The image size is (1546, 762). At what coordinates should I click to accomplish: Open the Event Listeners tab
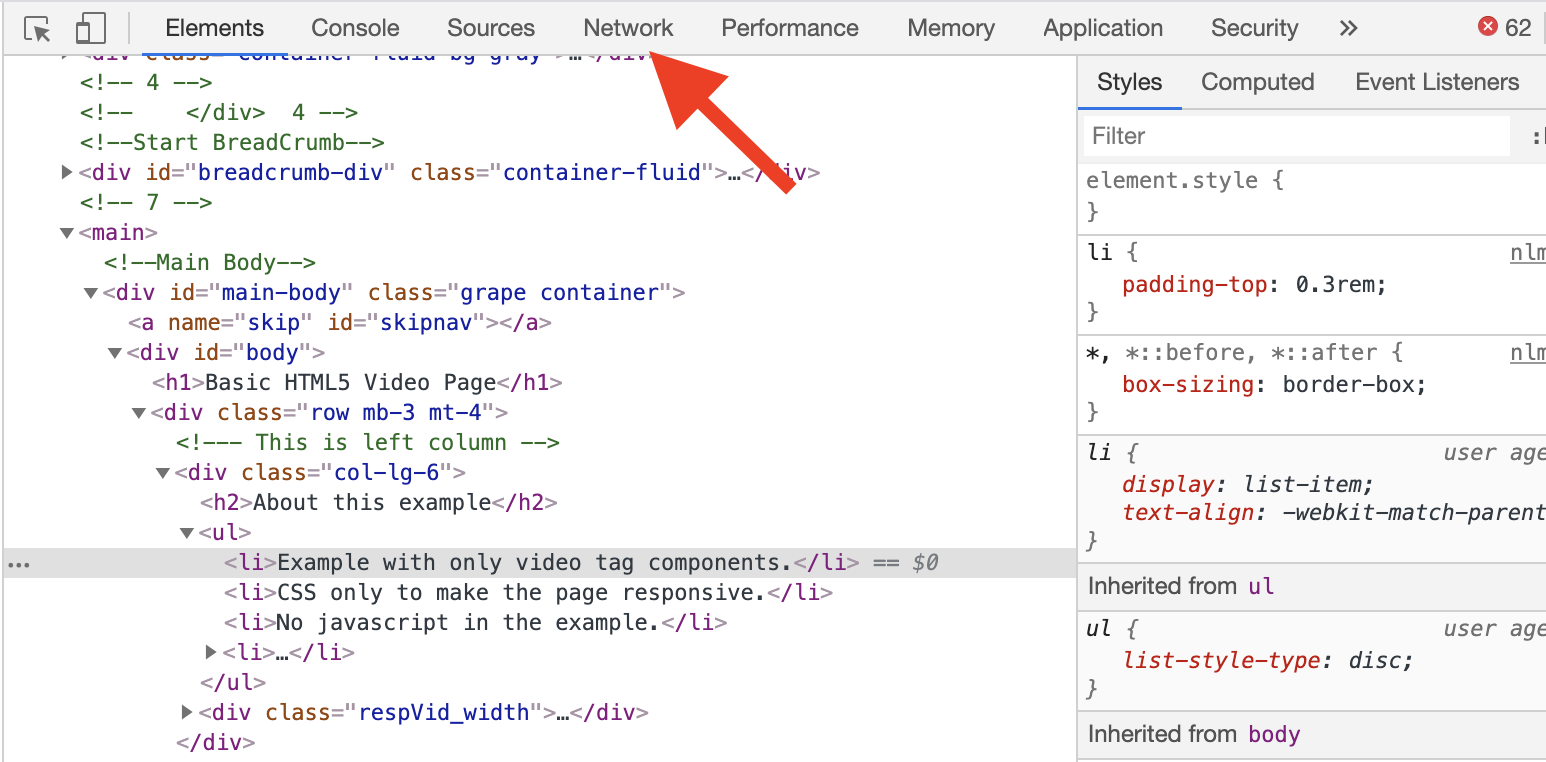pos(1437,82)
